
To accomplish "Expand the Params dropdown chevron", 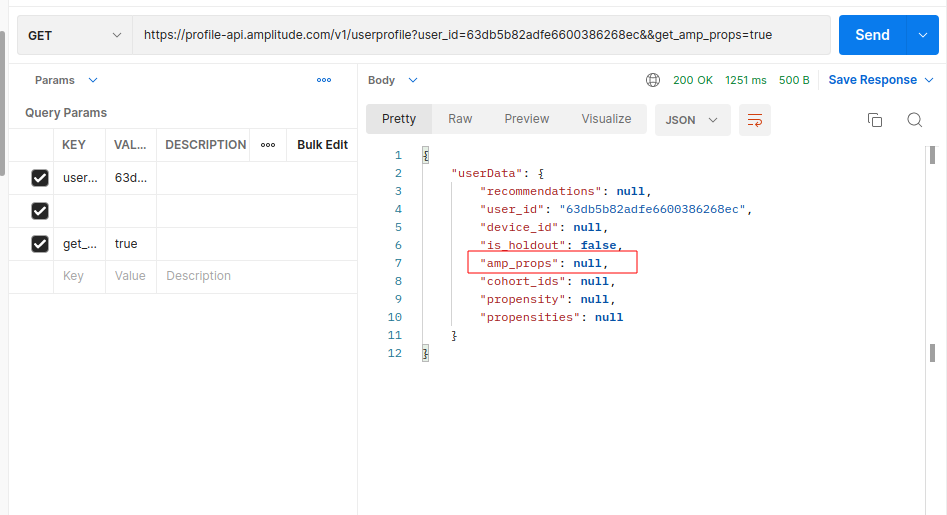I will pos(93,80).
